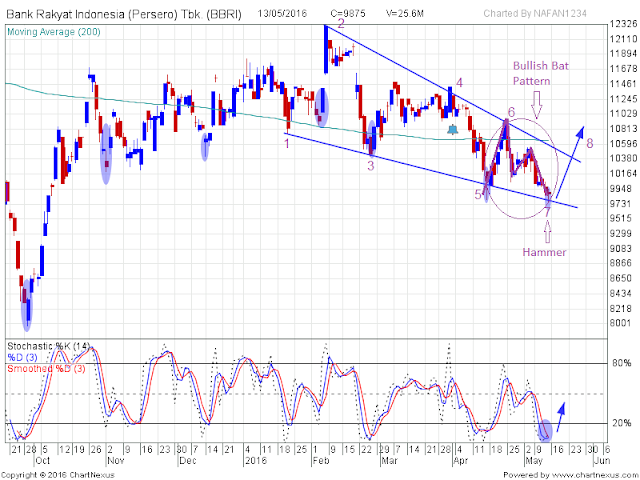Click the Mar month label on time axis
Viewport: 640px width, 480px height.
coord(389,461)
